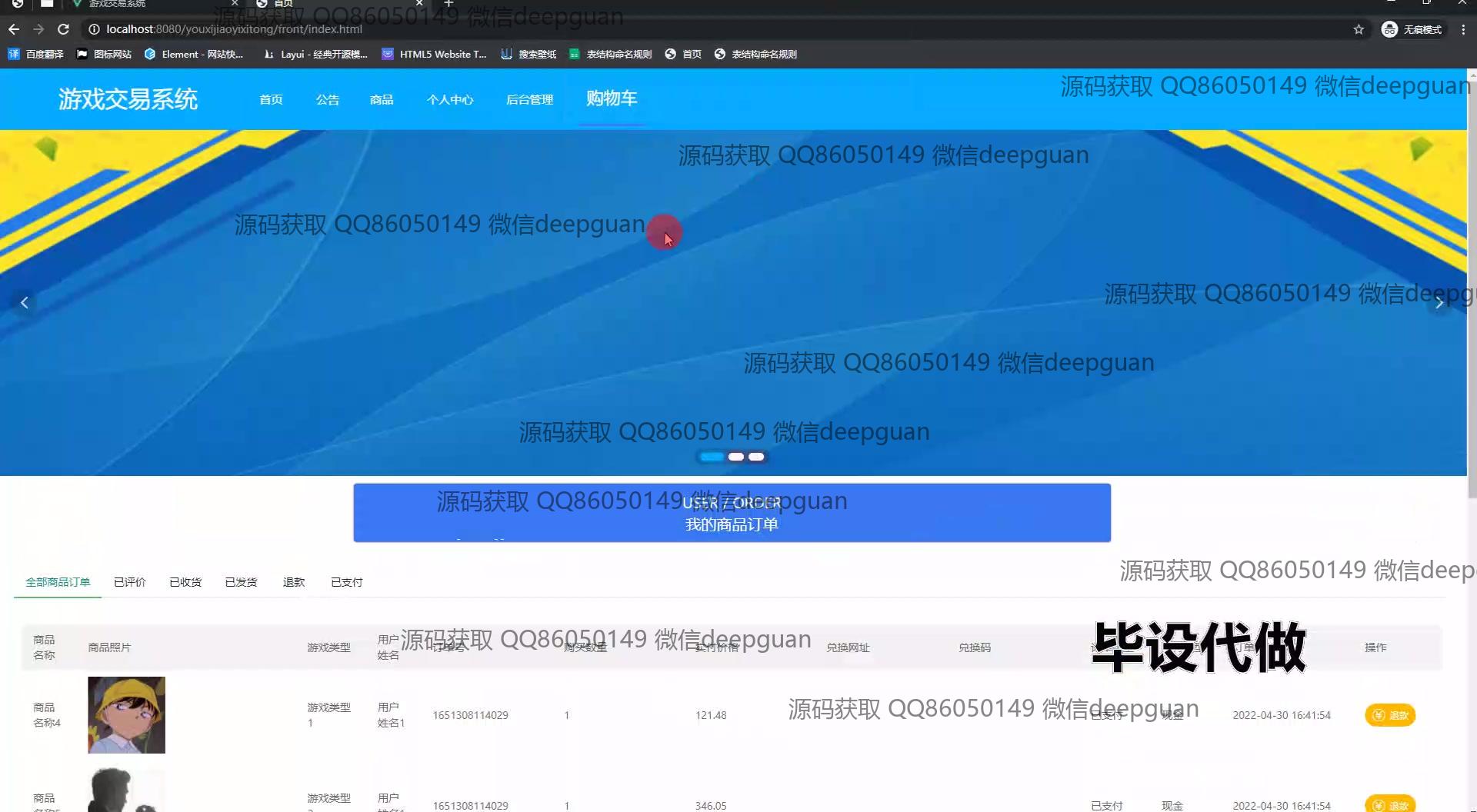Open HTML5 Website bookmark
This screenshot has height=812, width=1477.
pyautogui.click(x=435, y=54)
